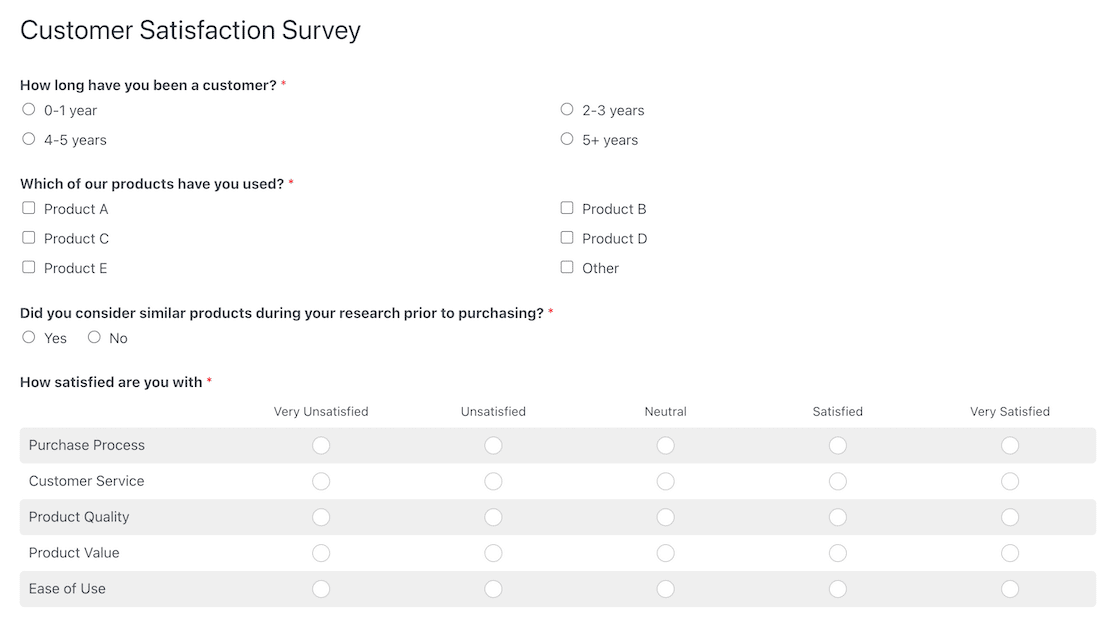
Task: Select Yes for considering similar products
Action: pyautogui.click(x=28, y=337)
